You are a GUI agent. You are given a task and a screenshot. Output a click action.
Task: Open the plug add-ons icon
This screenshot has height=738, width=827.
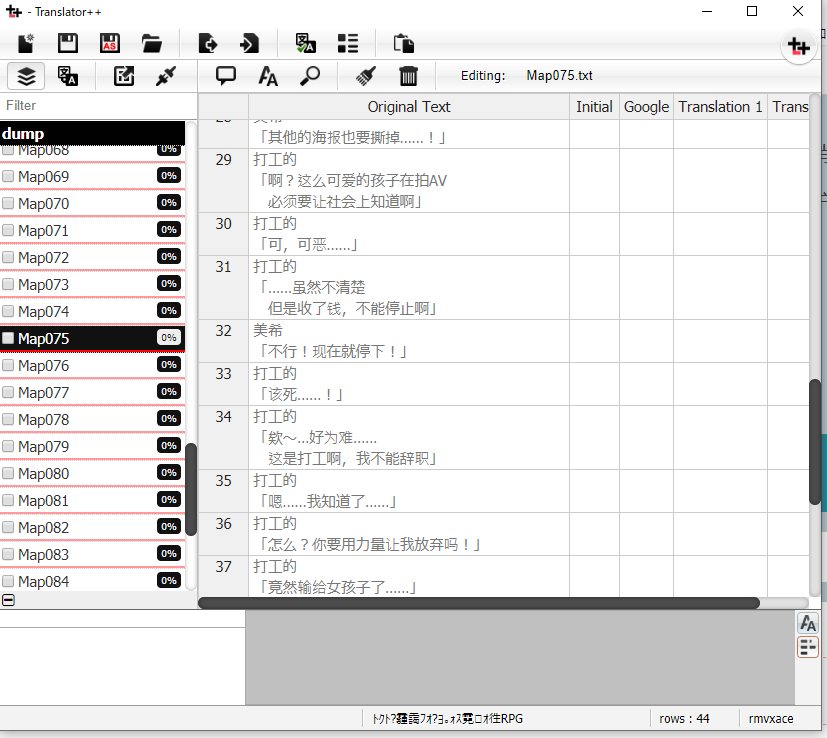pos(166,76)
